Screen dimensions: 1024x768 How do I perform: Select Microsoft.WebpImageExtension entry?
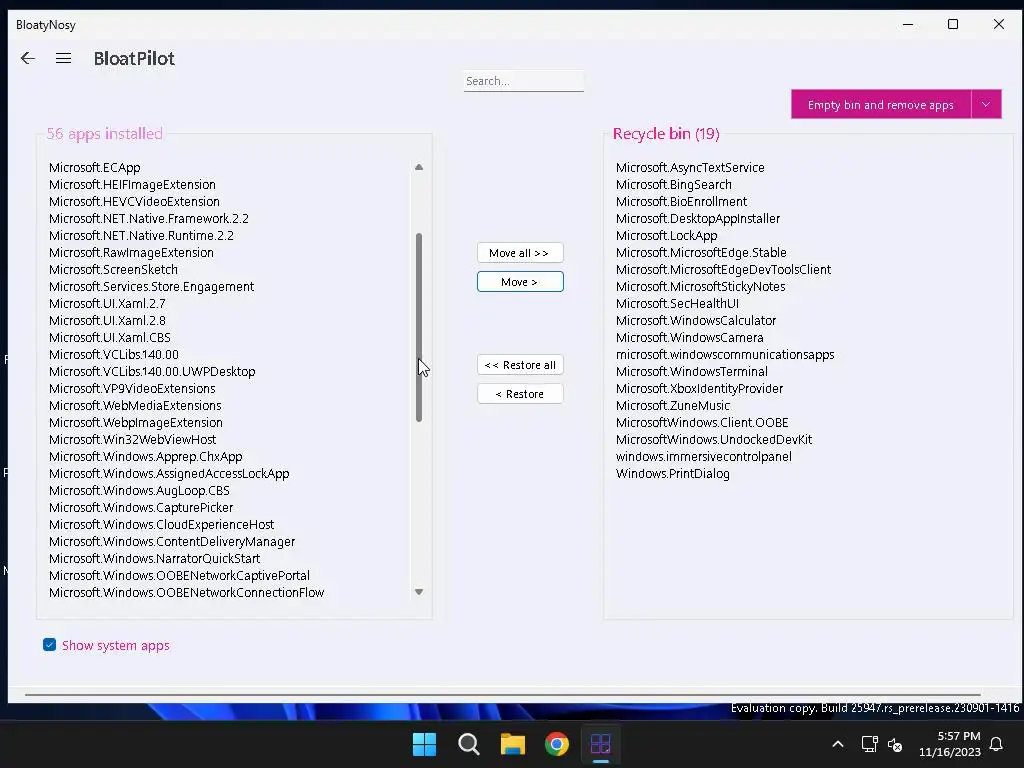point(136,422)
